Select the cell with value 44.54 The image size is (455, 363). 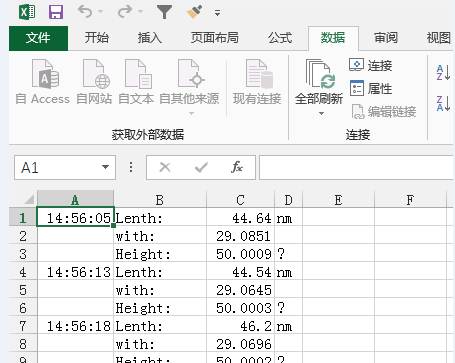click(240, 272)
